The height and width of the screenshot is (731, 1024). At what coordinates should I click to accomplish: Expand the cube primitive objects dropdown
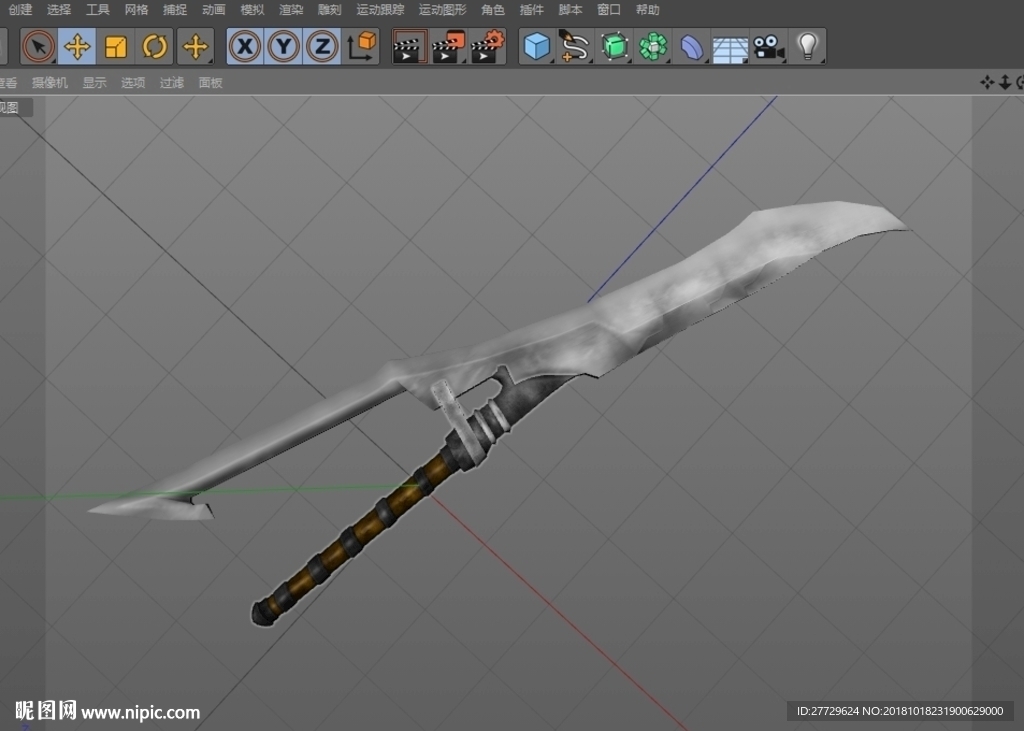[x=537, y=46]
